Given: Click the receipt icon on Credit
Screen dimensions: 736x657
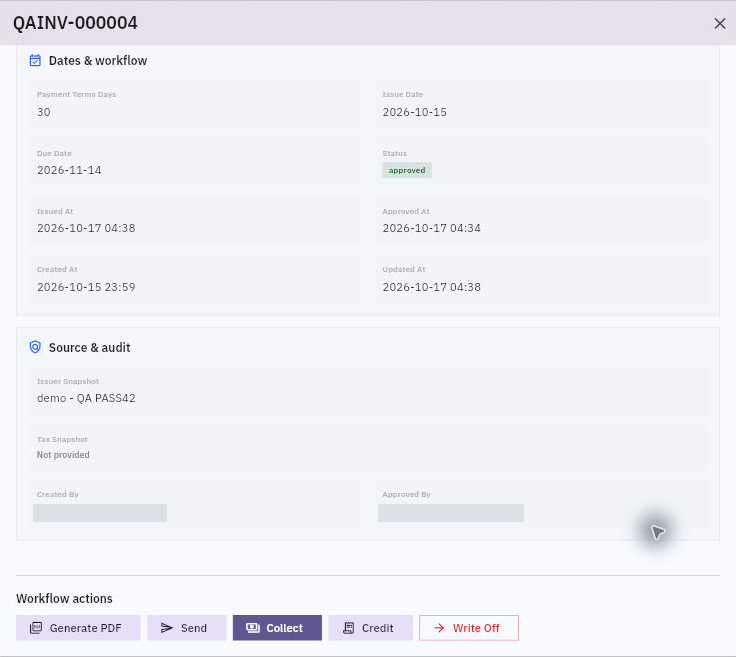Looking at the screenshot, I should point(348,628).
